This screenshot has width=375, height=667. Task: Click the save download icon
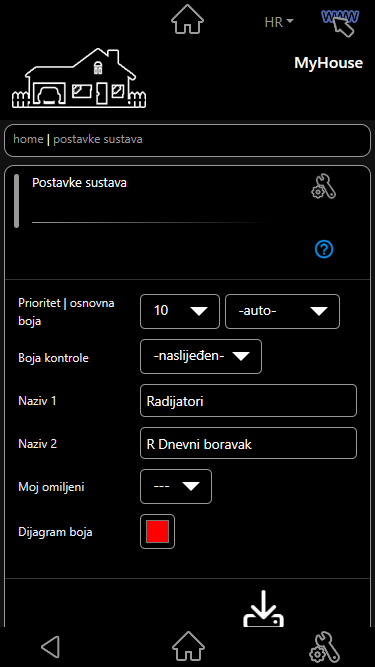click(264, 608)
